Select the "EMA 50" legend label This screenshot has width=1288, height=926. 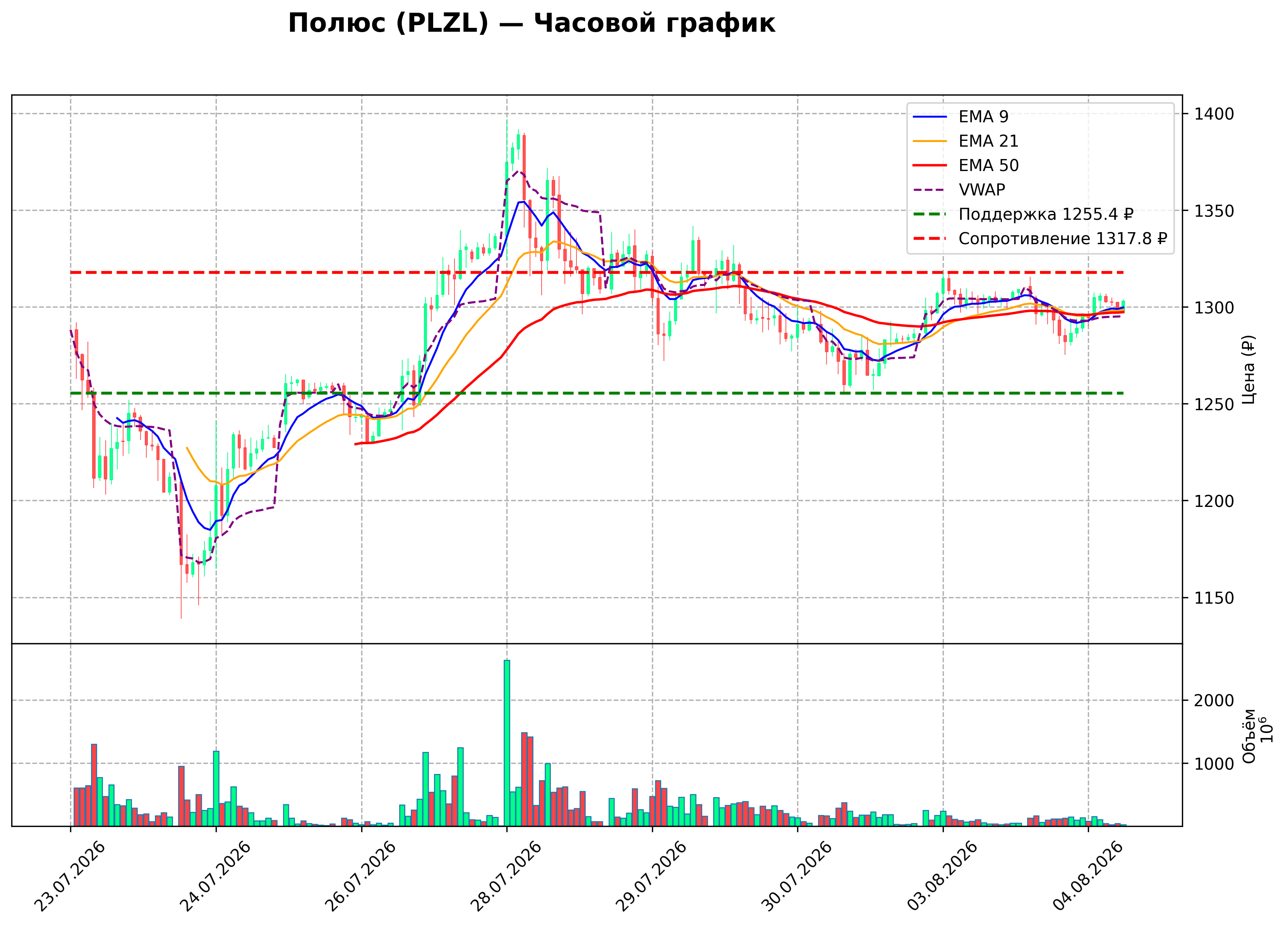click(989, 165)
